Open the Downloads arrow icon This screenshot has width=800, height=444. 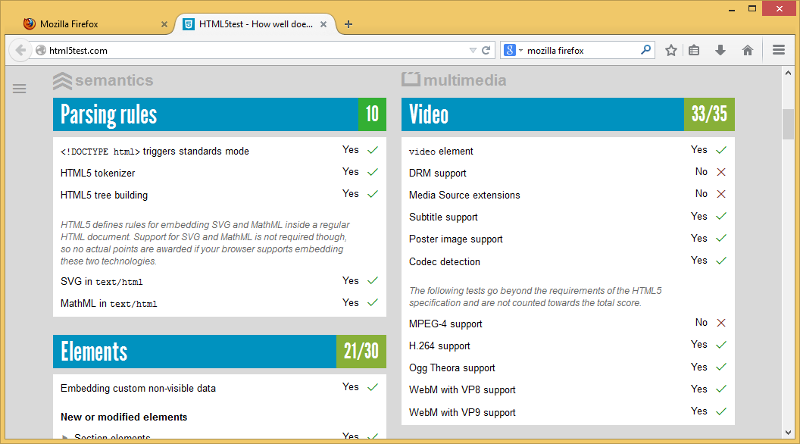point(720,49)
